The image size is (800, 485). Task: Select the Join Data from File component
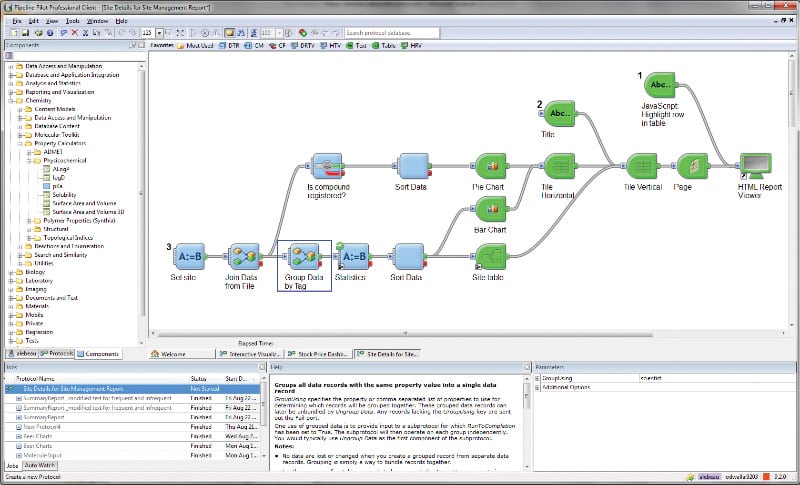(244, 257)
